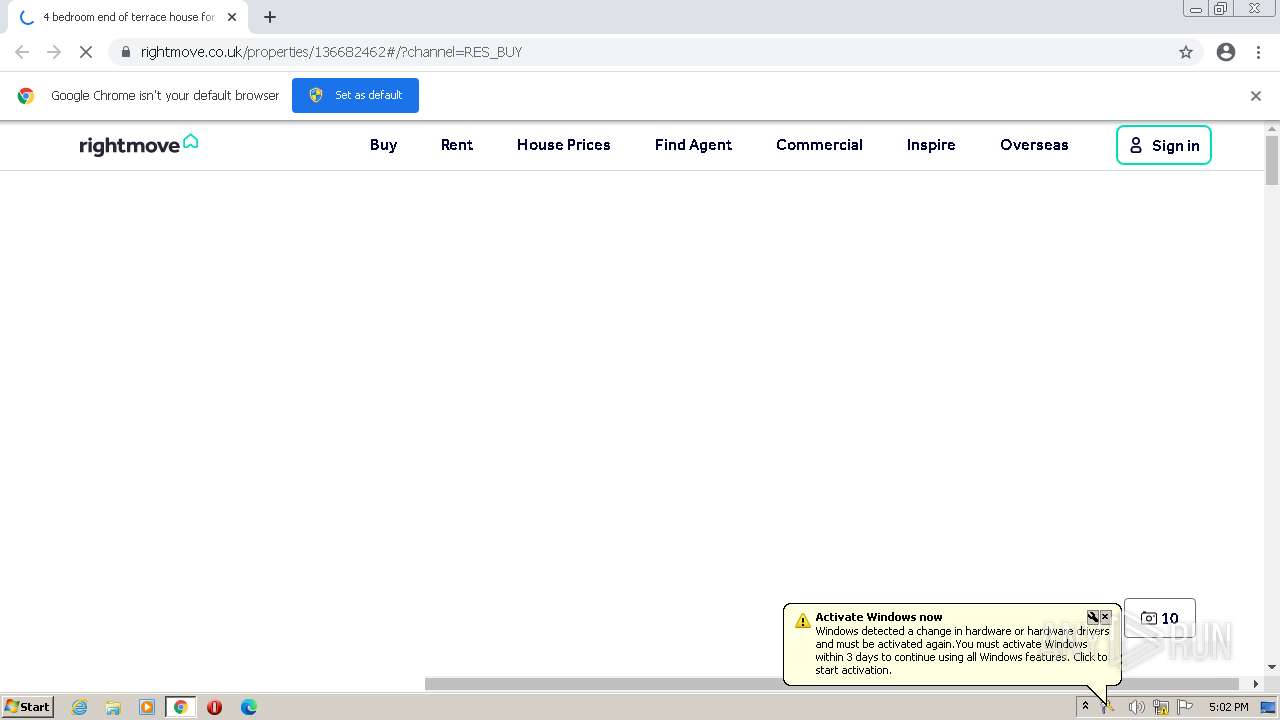Open Opera browser from taskbar
This screenshot has width=1280, height=720.
click(x=214, y=707)
